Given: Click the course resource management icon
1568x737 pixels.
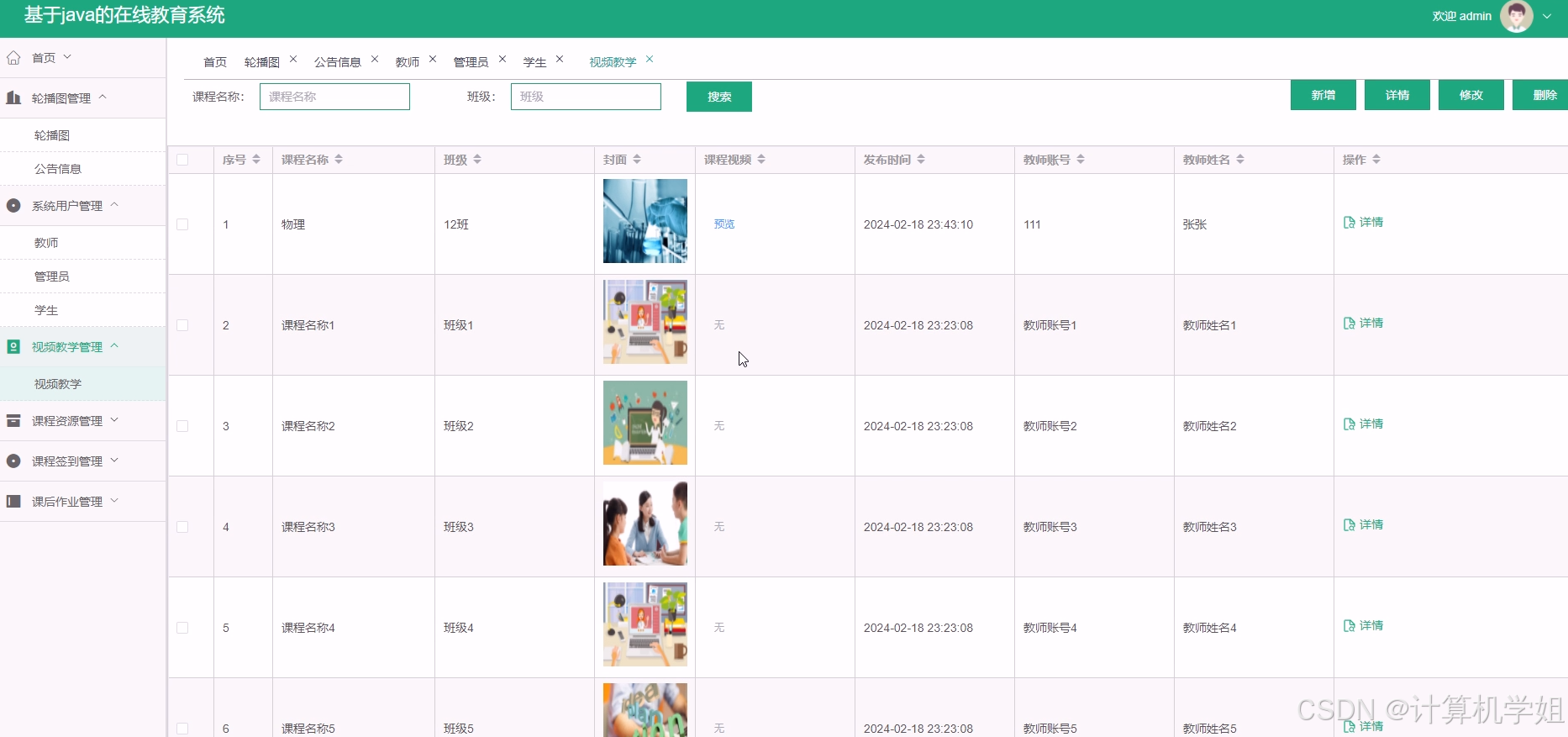Looking at the screenshot, I should coord(13,420).
